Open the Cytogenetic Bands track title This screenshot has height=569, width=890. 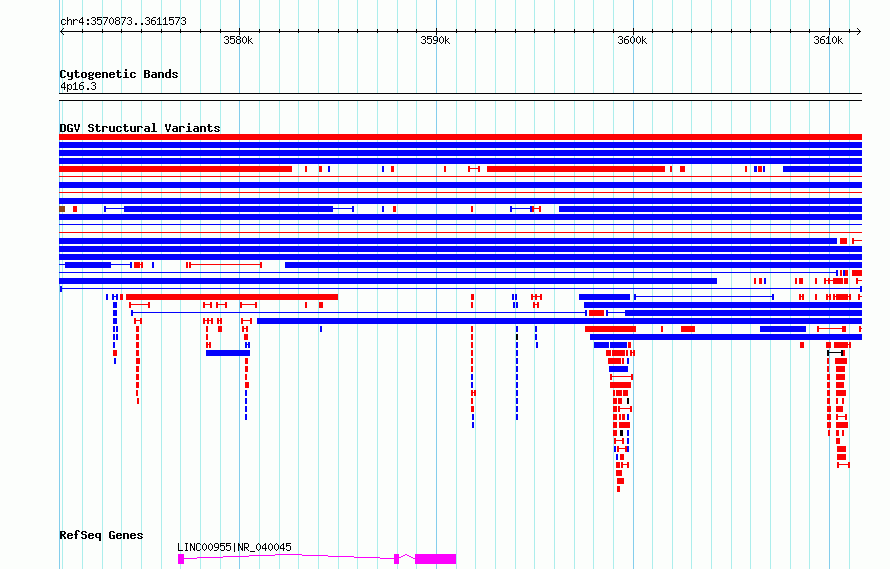(119, 74)
